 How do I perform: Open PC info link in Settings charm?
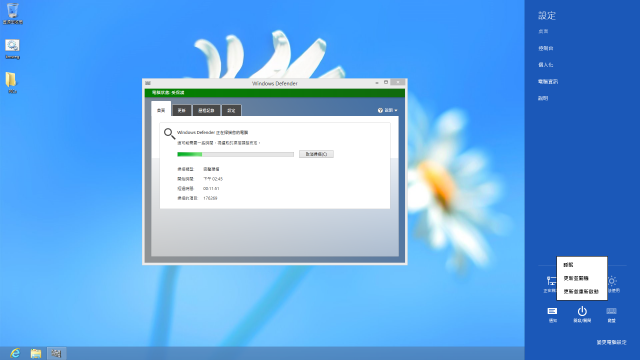tap(548, 82)
